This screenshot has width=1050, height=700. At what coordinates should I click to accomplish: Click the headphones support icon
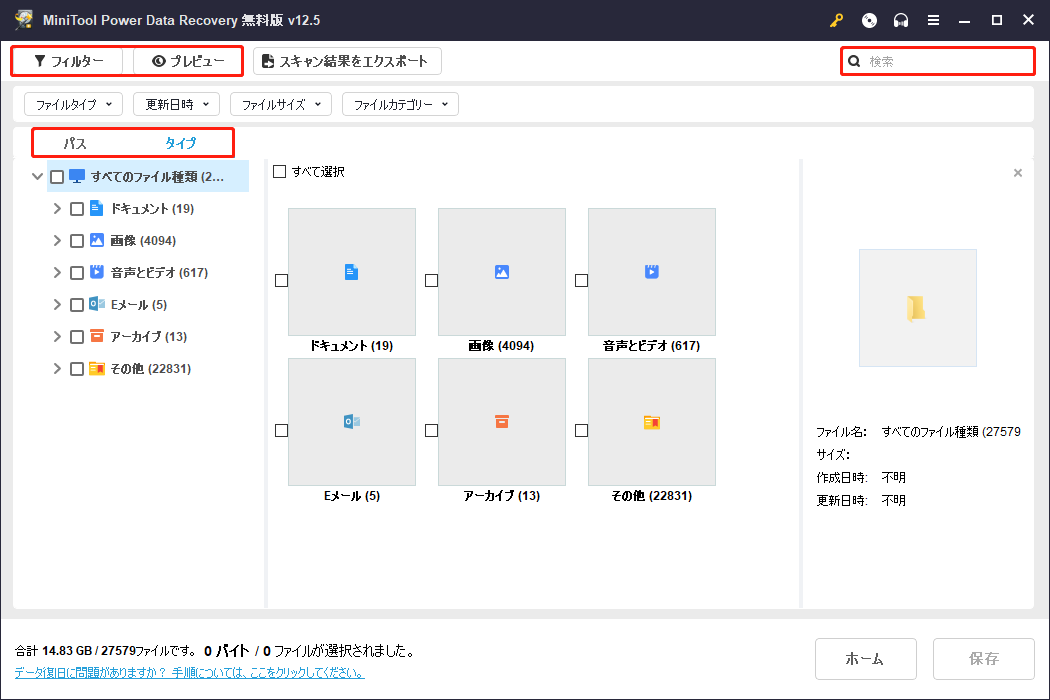tap(901, 20)
